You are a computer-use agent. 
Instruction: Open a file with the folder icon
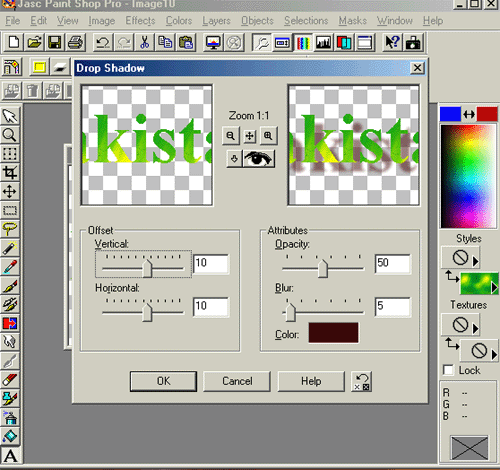(x=34, y=42)
